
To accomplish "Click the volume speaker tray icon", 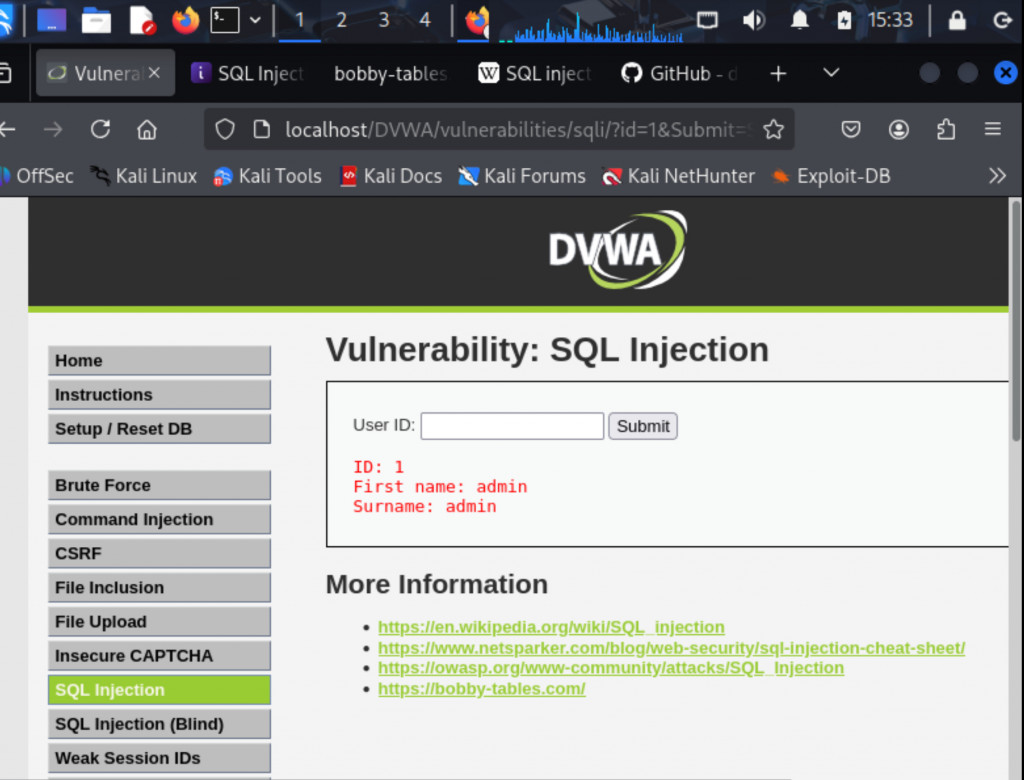I will coord(753,20).
